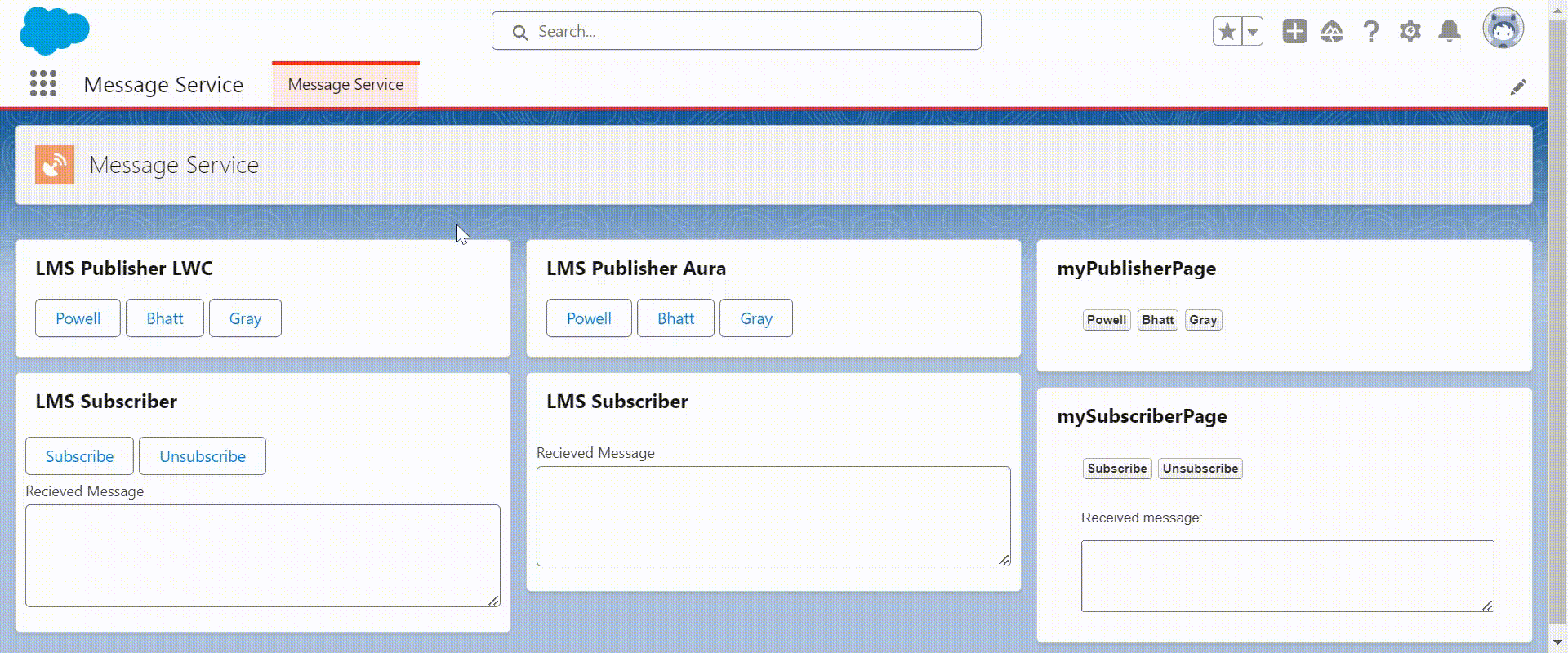Show notifications via the bell icon

1450,32
